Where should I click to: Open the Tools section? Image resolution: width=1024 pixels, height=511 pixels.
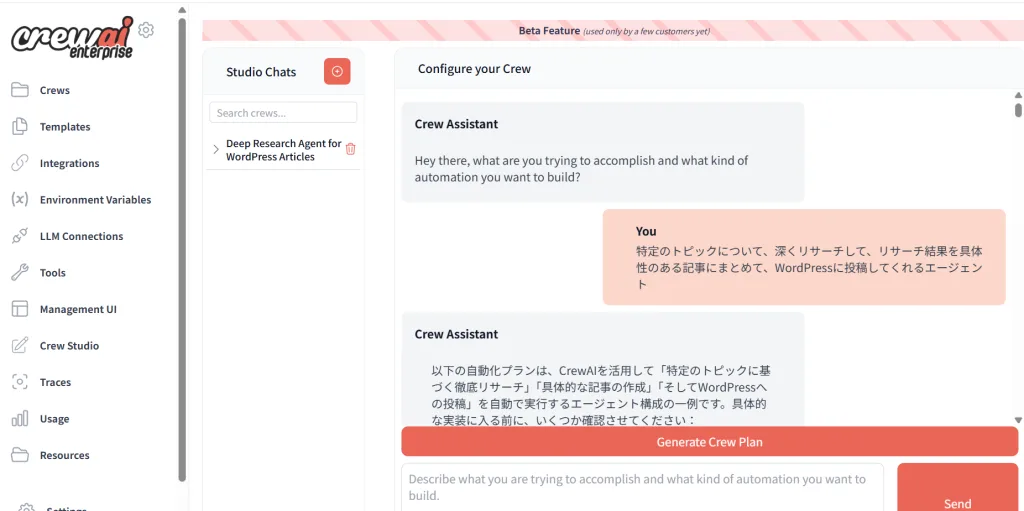53,273
